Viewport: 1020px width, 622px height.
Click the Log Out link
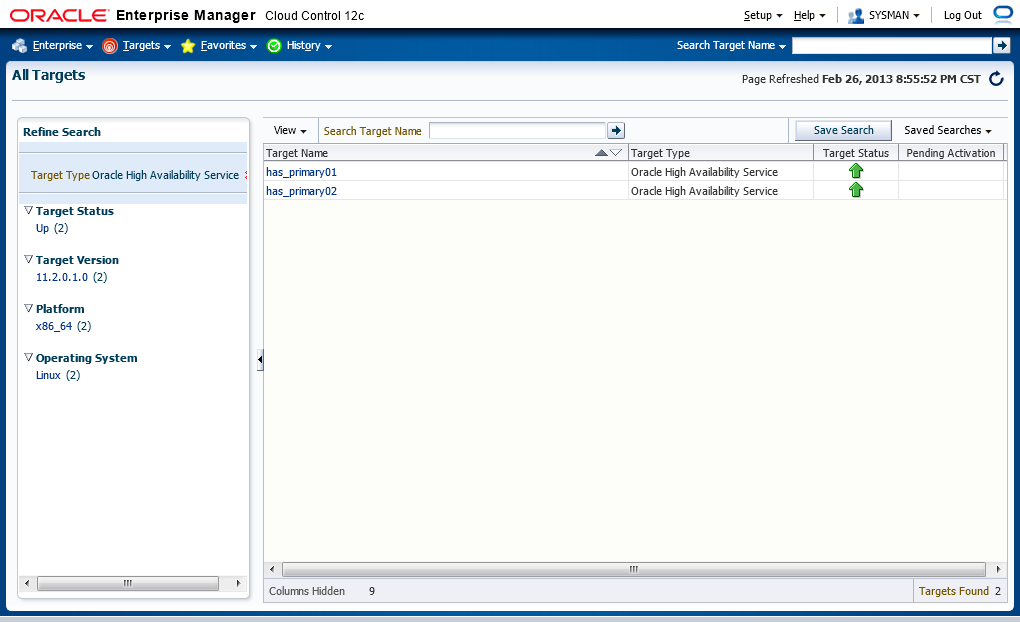coord(963,16)
